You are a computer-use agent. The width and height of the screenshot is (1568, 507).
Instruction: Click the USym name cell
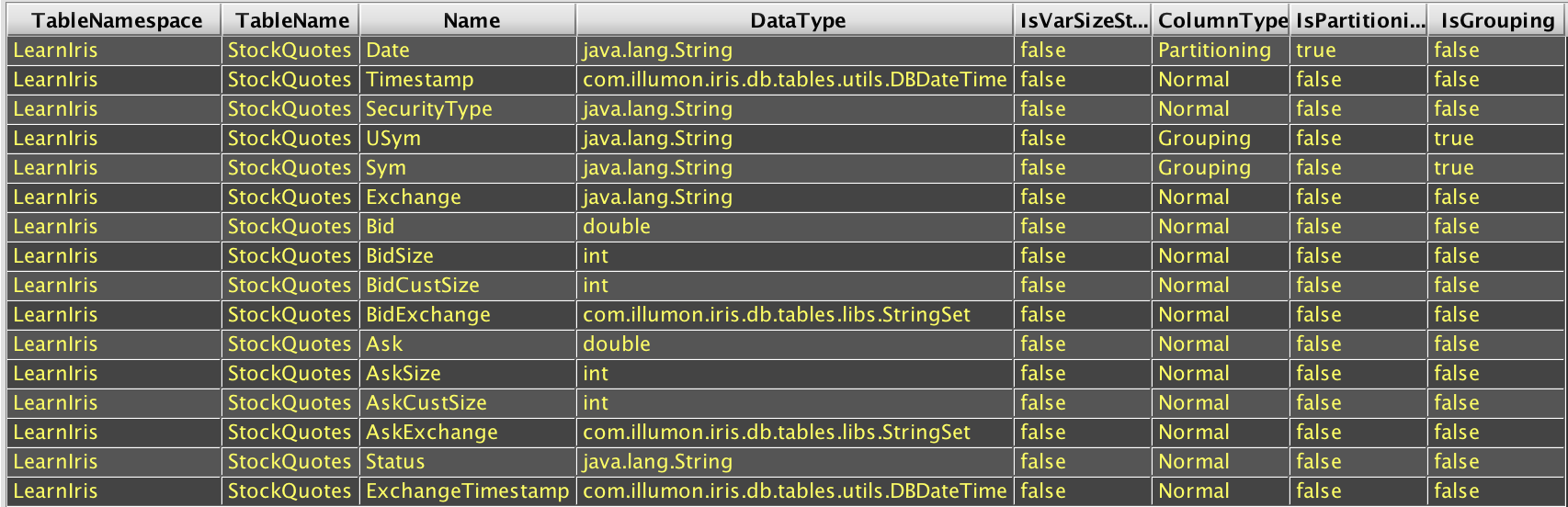tap(393, 139)
